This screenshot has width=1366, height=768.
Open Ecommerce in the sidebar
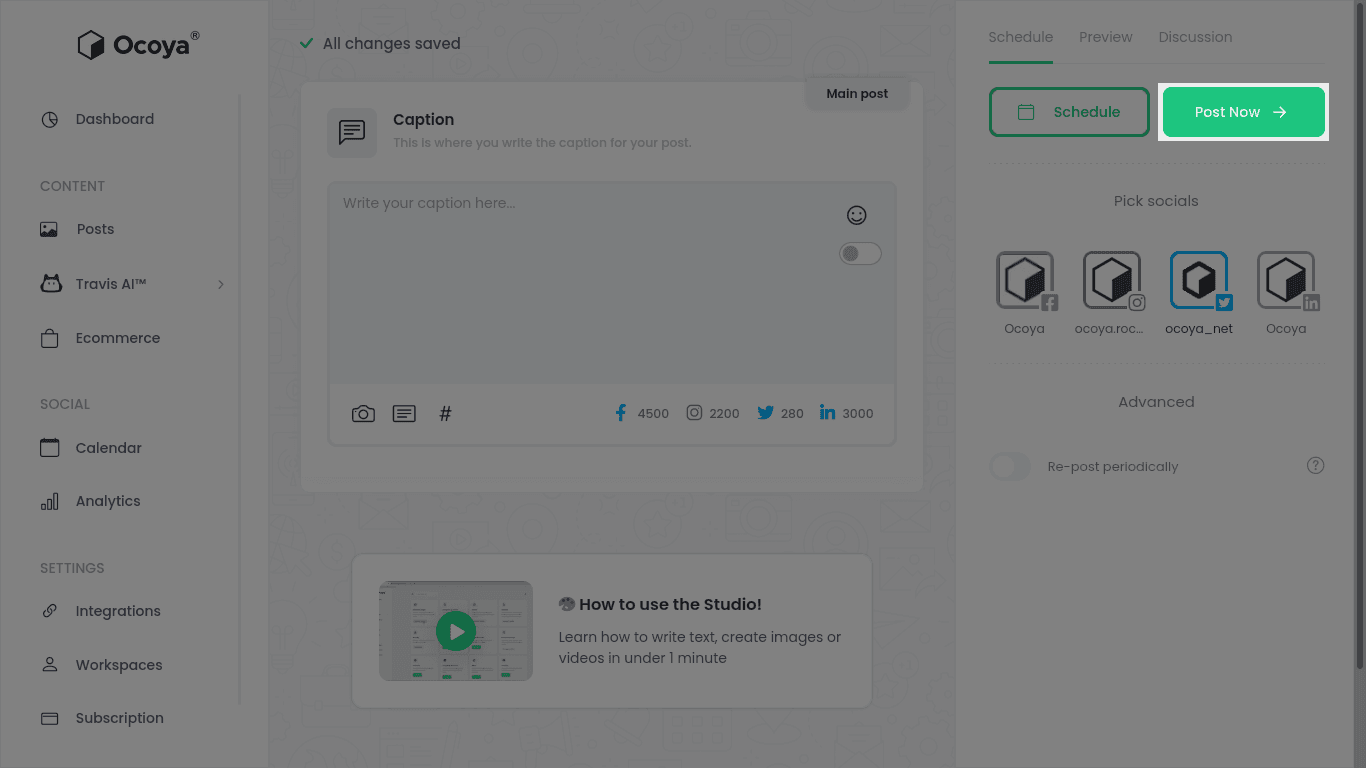point(118,338)
